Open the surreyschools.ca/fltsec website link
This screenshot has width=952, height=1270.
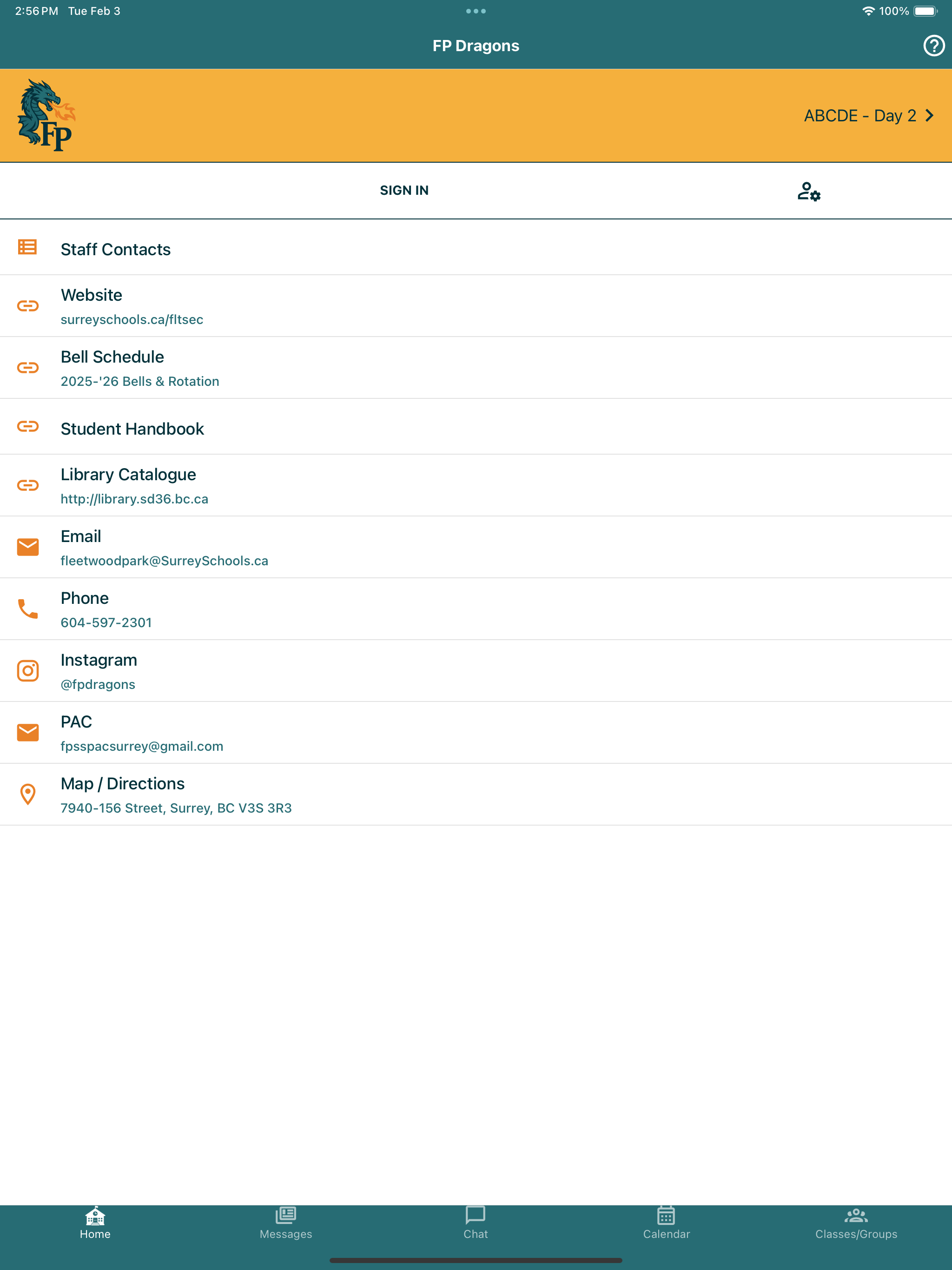point(132,319)
